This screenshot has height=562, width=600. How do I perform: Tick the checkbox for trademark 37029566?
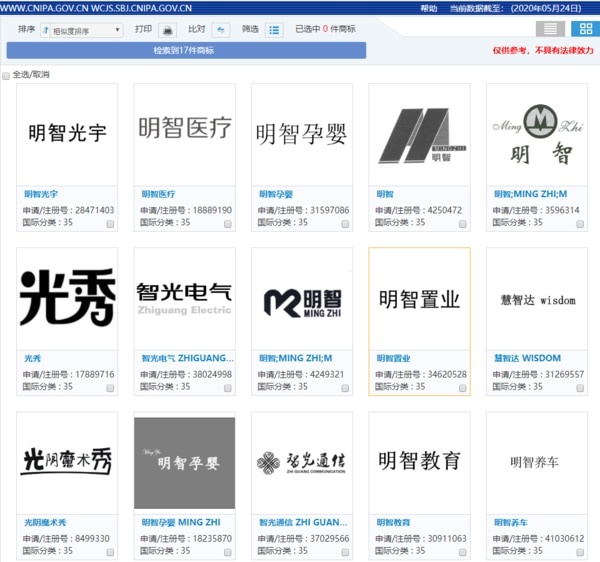click(345, 552)
